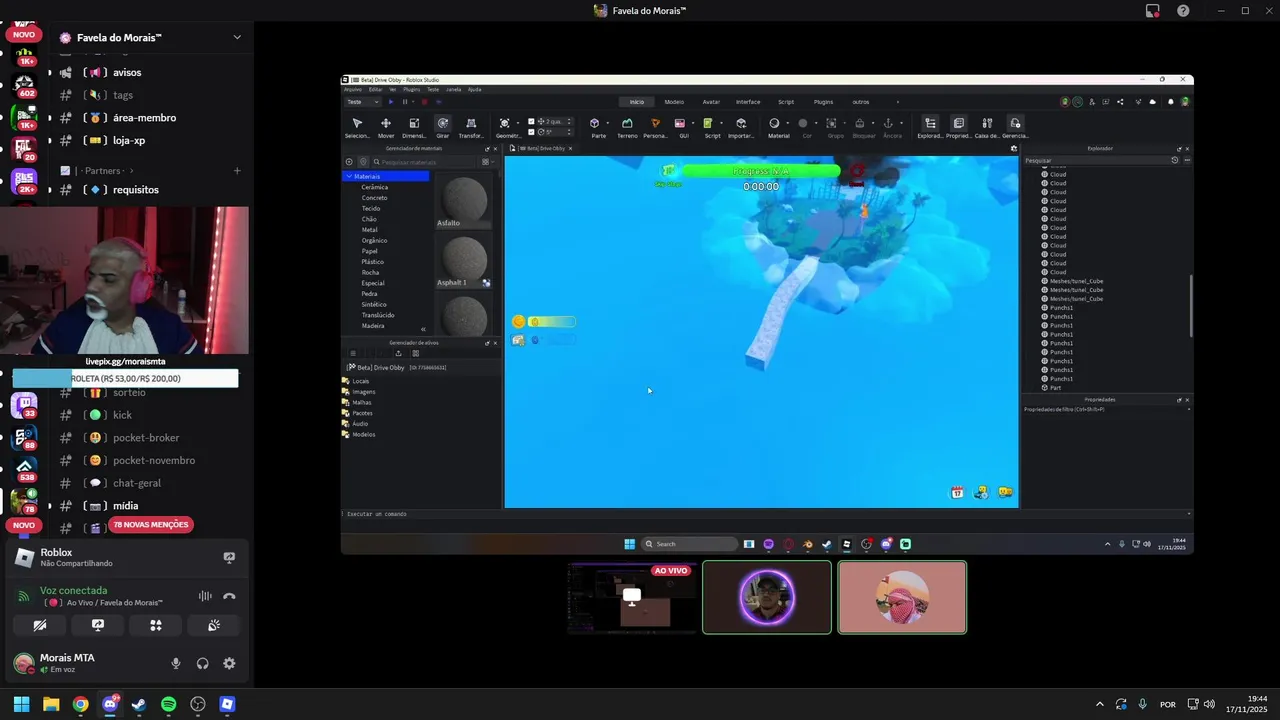This screenshot has height=720, width=1280.
Task: Open the Script ribbon tab
Action: coord(786,102)
